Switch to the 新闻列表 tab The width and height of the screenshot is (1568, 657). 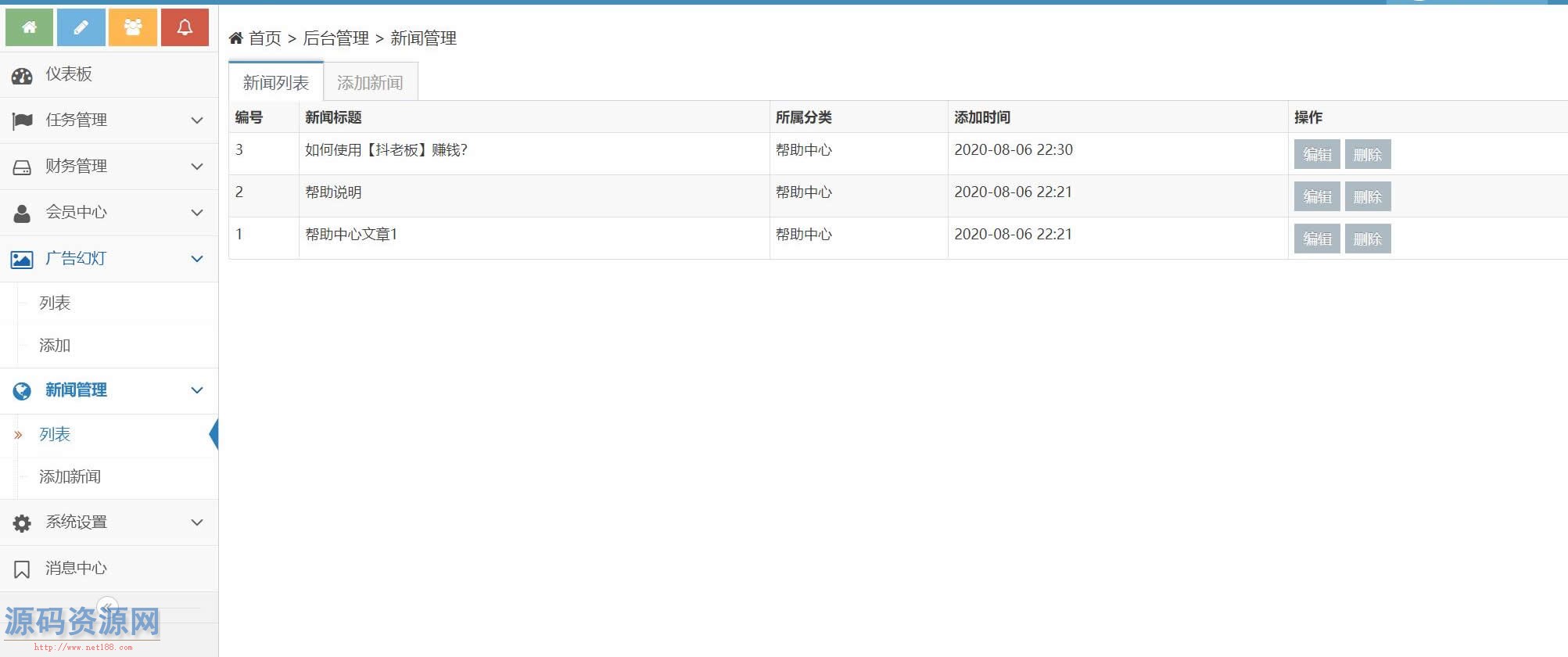click(276, 81)
